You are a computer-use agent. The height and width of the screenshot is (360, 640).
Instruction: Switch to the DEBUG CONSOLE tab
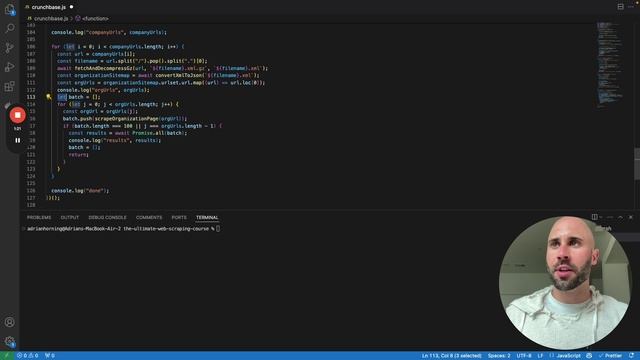[x=107, y=218]
